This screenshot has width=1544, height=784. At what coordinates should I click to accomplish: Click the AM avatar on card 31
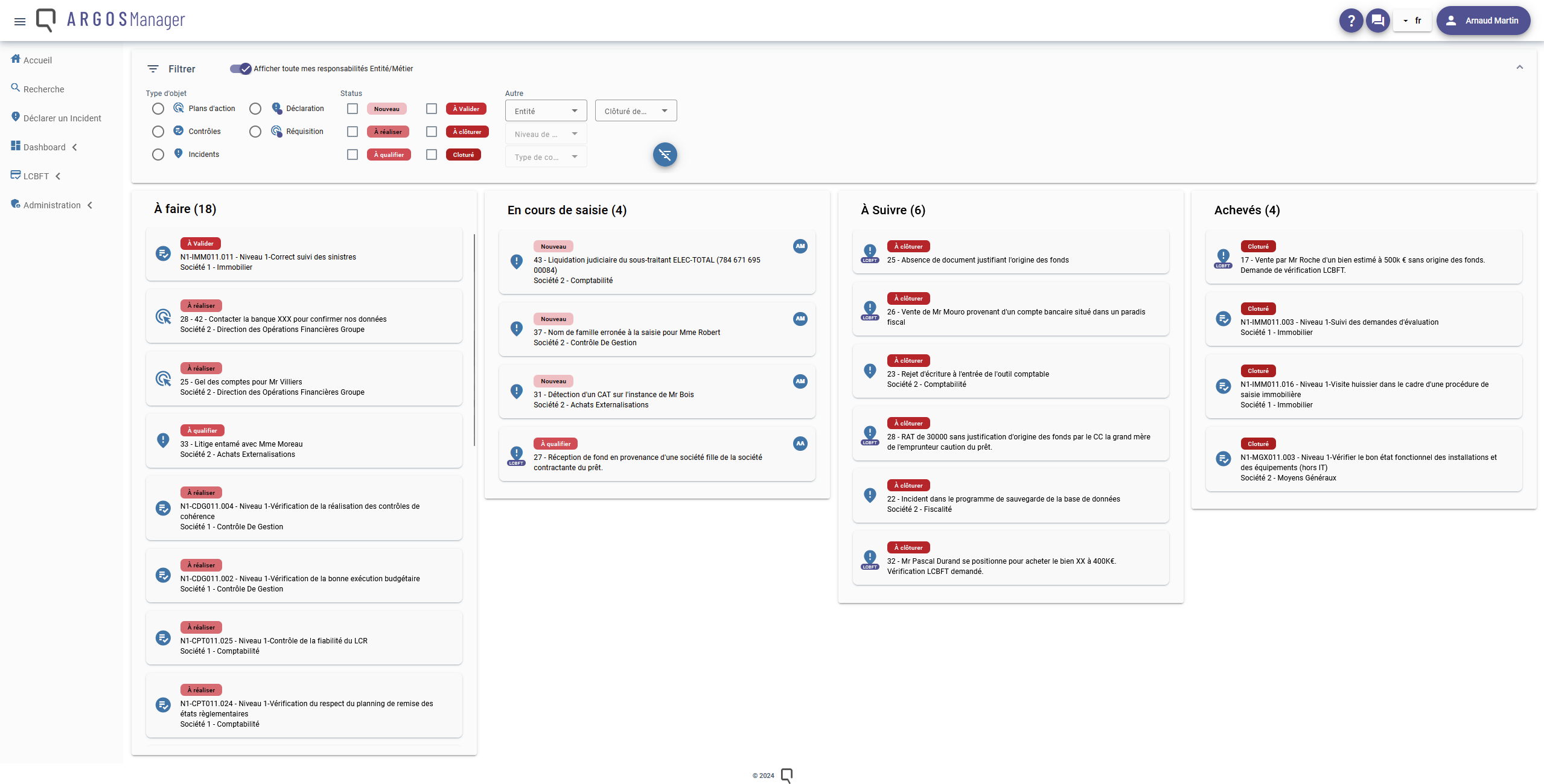coord(800,381)
